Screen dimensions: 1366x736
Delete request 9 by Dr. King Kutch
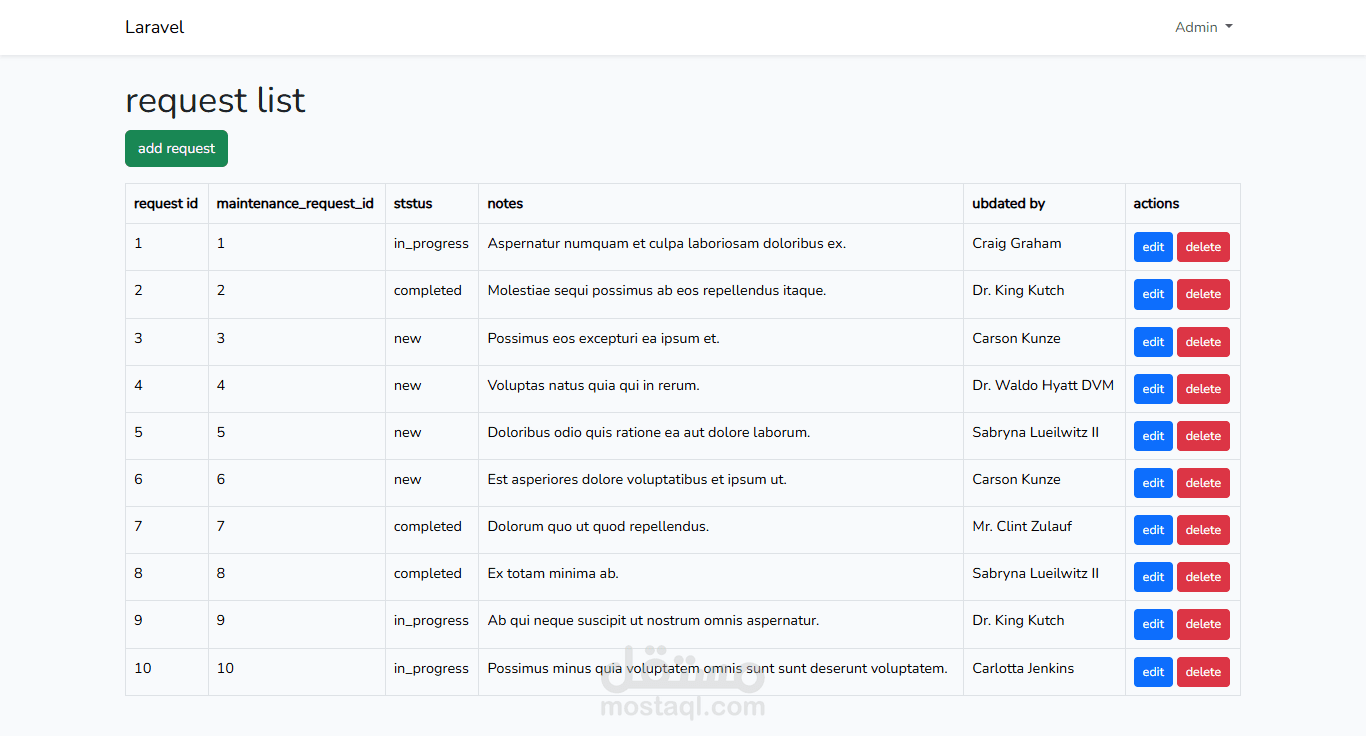pos(1203,624)
